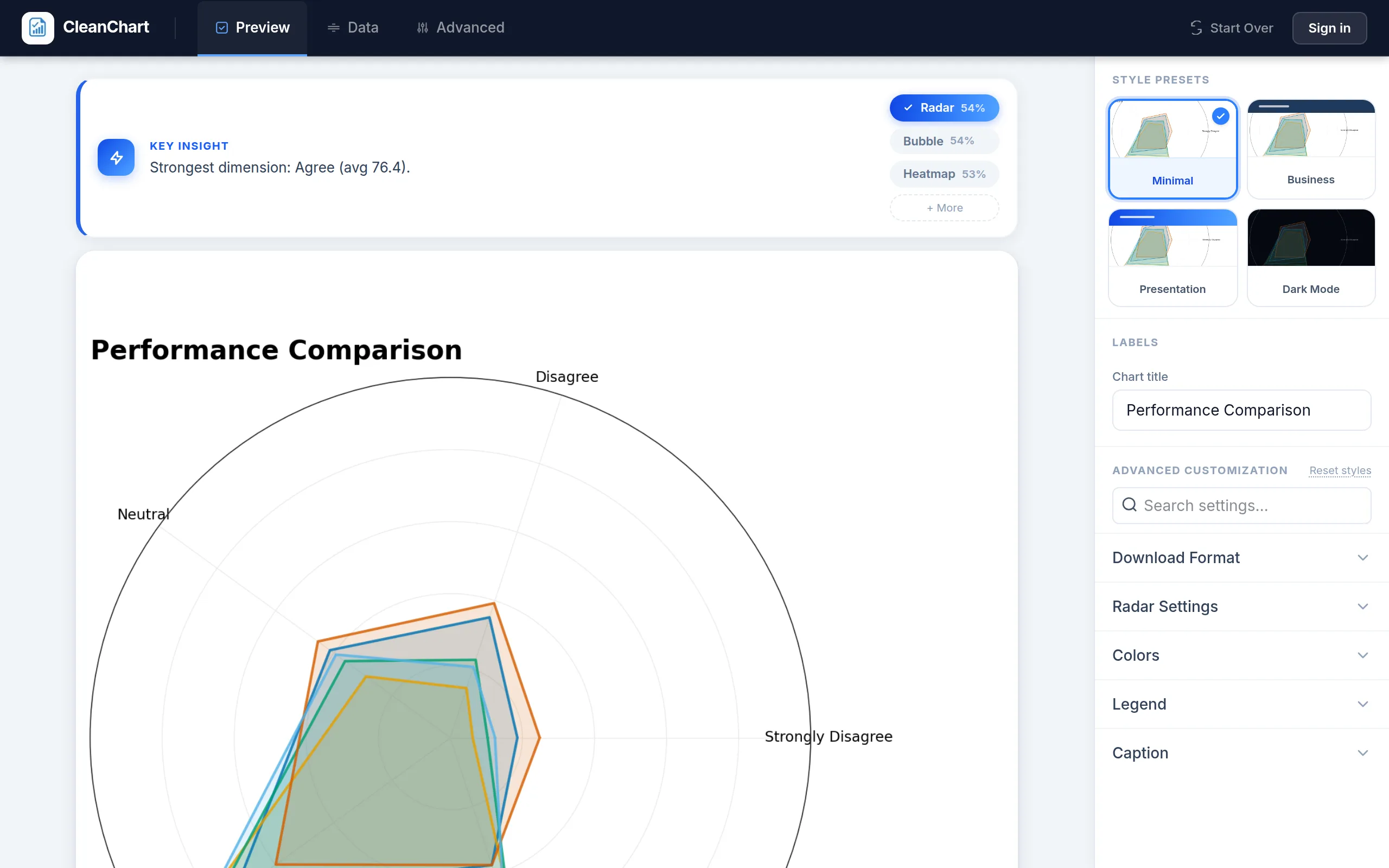Click the magnifier icon in Search settings
Image resolution: width=1389 pixels, height=868 pixels.
(x=1129, y=505)
